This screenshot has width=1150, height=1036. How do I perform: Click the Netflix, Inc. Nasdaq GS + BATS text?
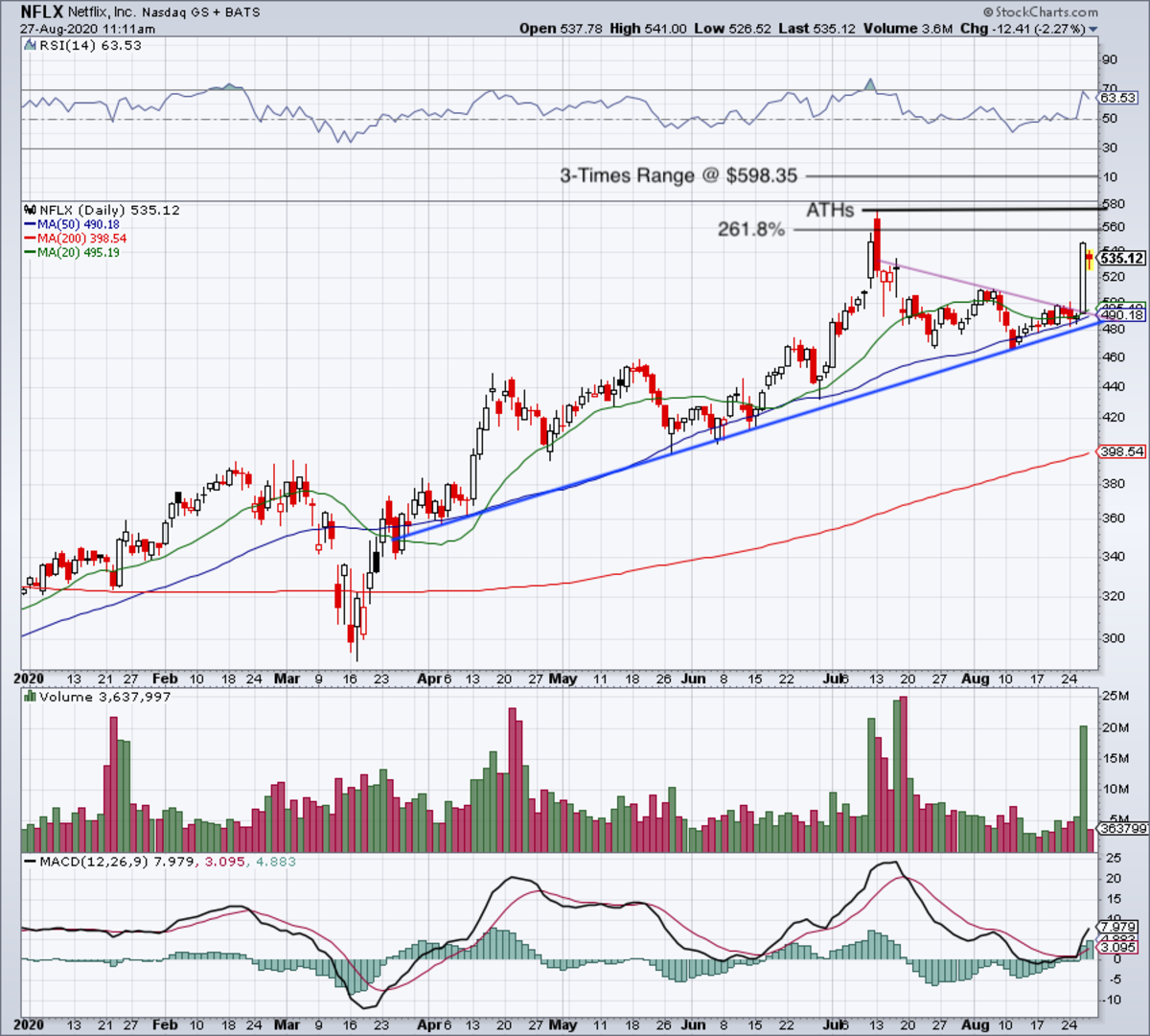point(164,13)
